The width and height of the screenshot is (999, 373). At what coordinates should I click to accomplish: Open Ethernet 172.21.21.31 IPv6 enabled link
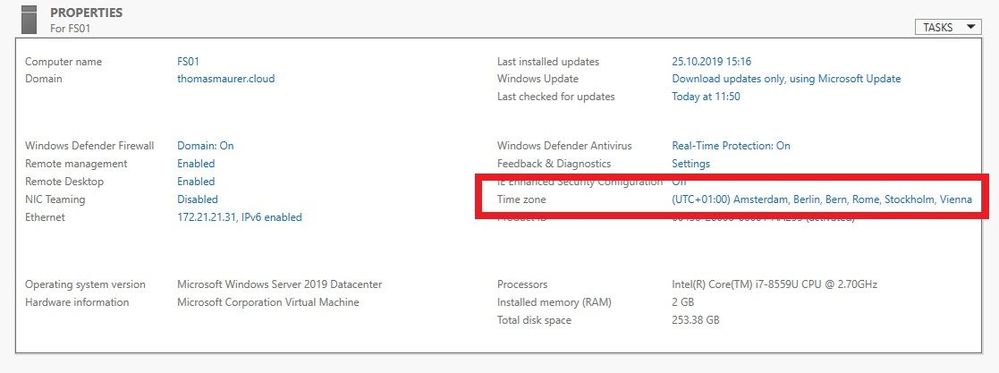click(x=240, y=217)
